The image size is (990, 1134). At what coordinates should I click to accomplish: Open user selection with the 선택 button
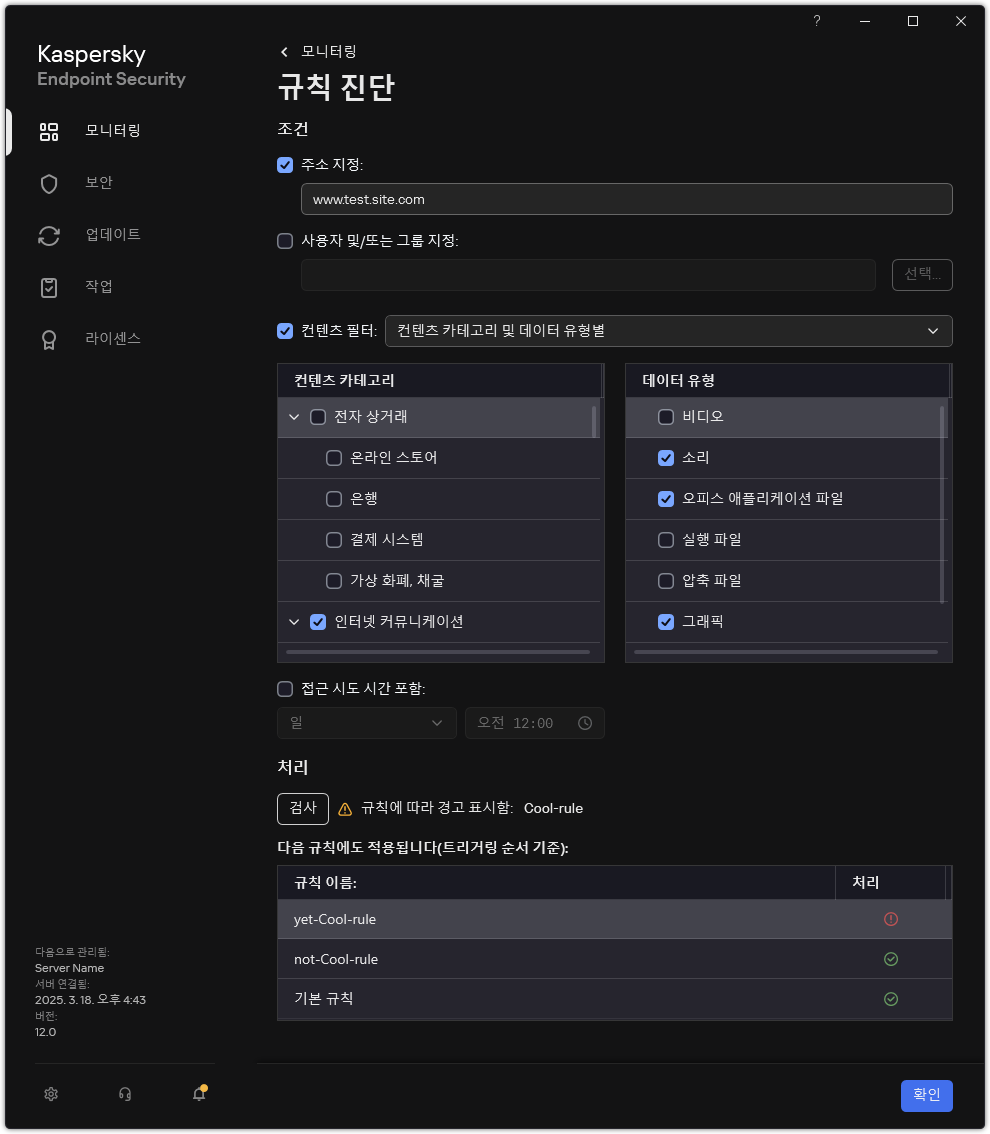click(x=921, y=274)
